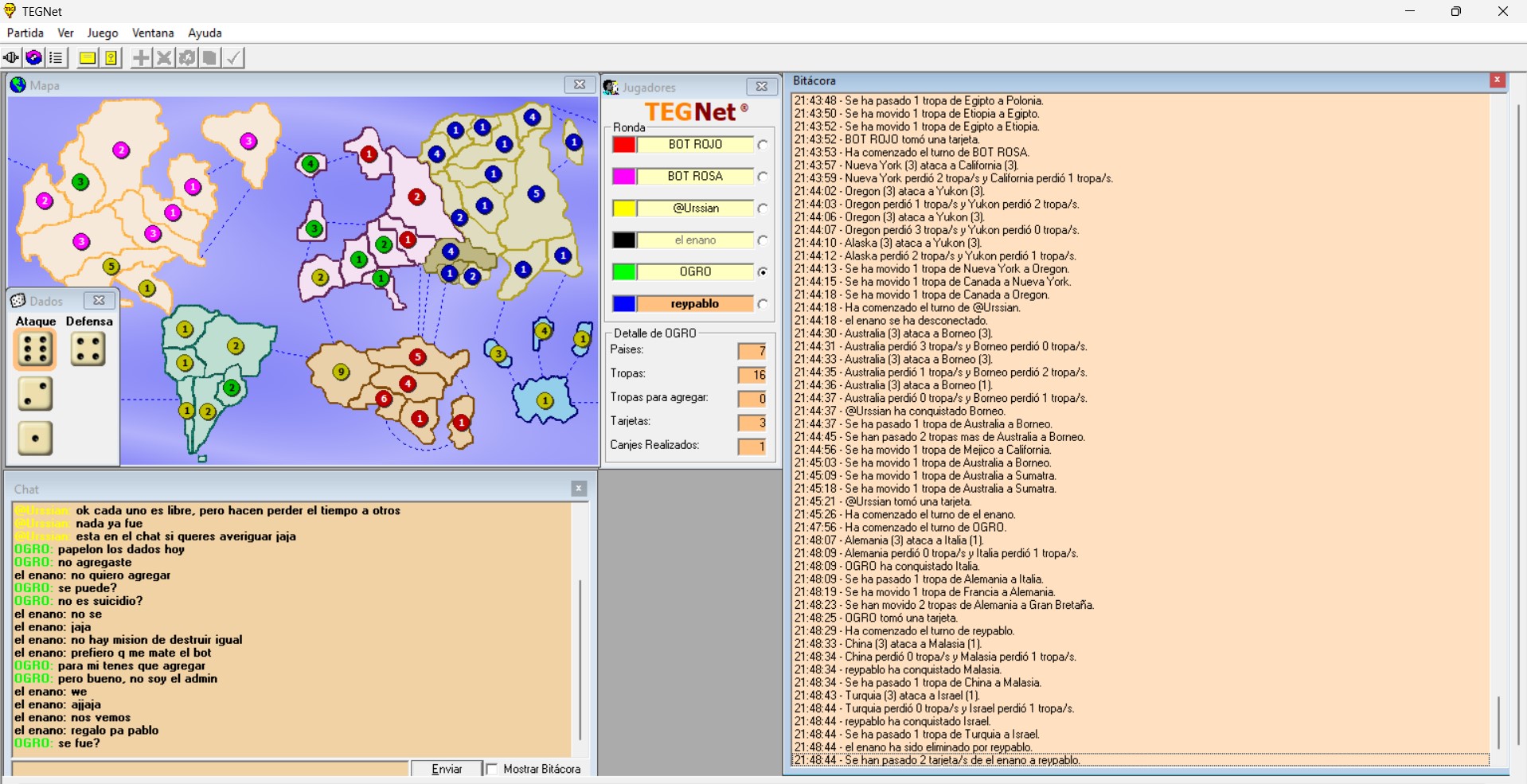Screen dimensions: 1527x784
Task: Click the blue color swatch for reypablo
Action: coord(624,304)
